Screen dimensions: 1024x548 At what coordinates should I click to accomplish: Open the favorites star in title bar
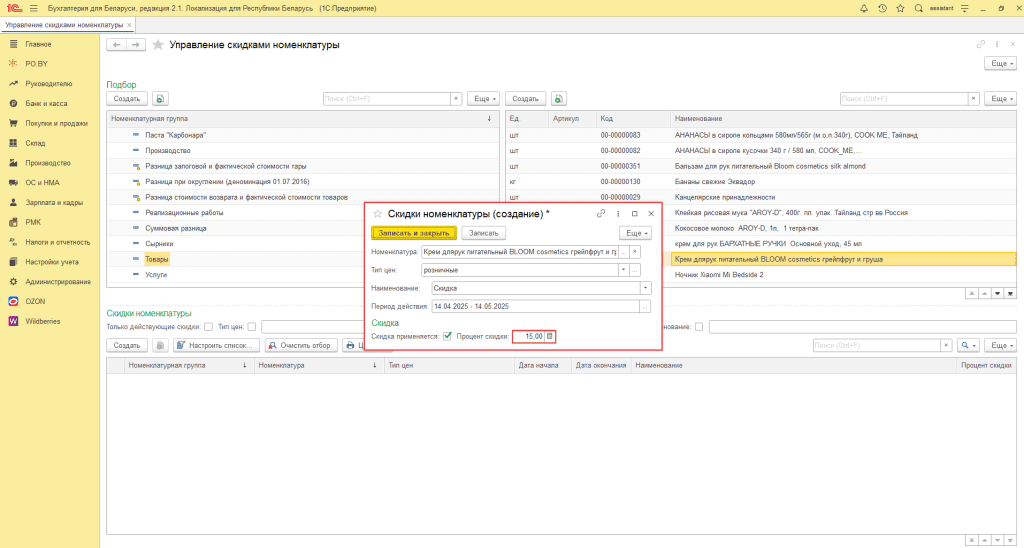(901, 8)
